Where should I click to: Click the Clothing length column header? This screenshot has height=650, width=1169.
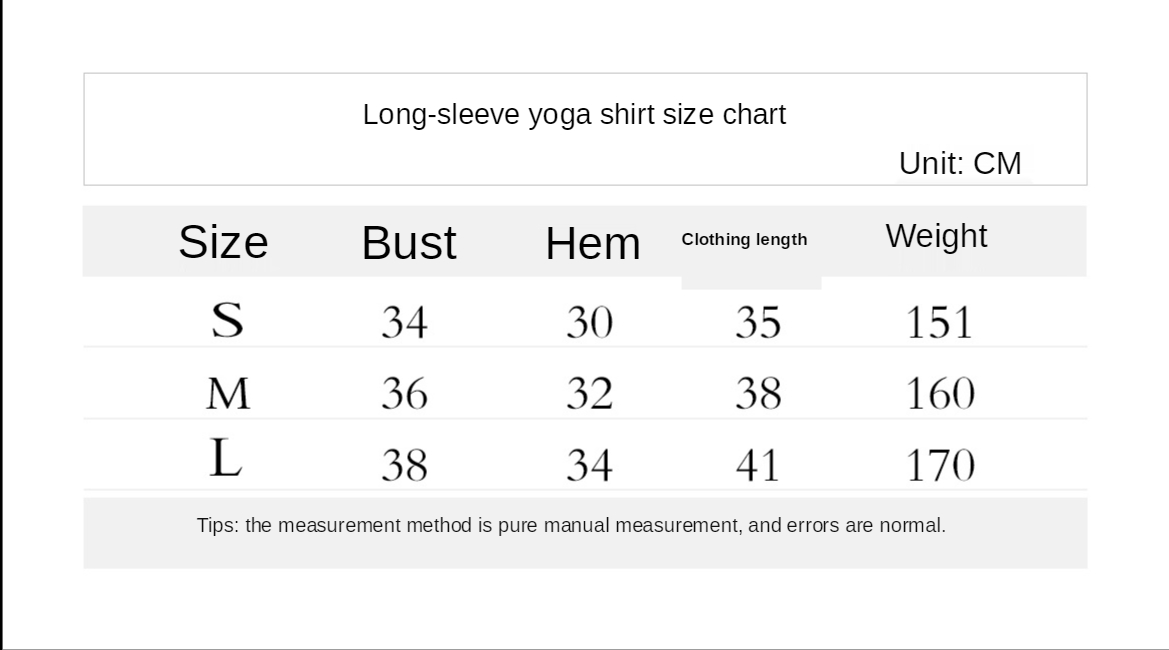(x=744, y=240)
